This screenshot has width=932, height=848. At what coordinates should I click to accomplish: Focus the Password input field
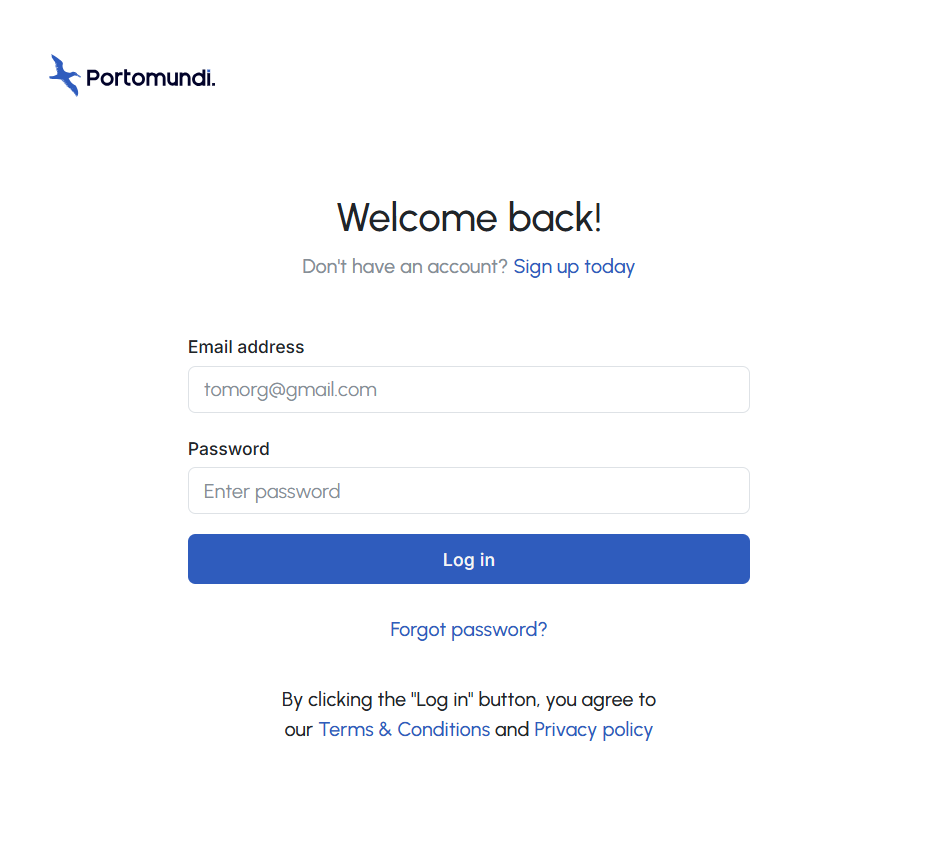click(x=468, y=491)
